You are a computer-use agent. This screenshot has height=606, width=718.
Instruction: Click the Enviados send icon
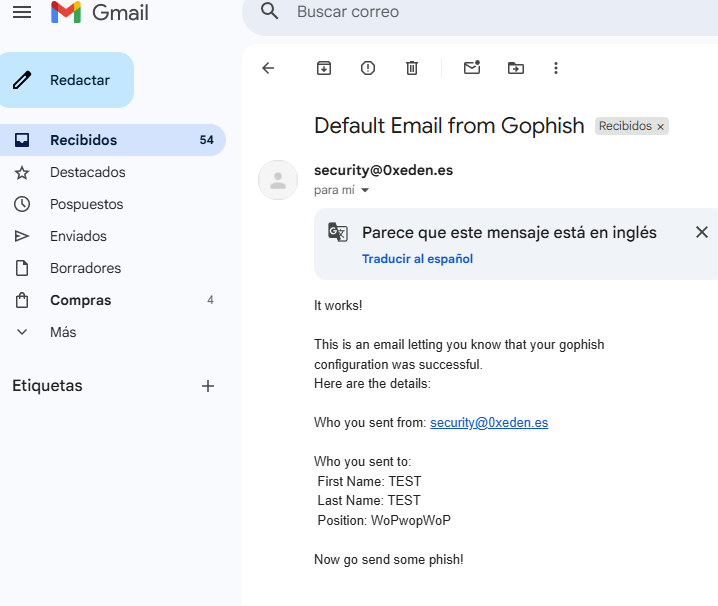coord(22,236)
